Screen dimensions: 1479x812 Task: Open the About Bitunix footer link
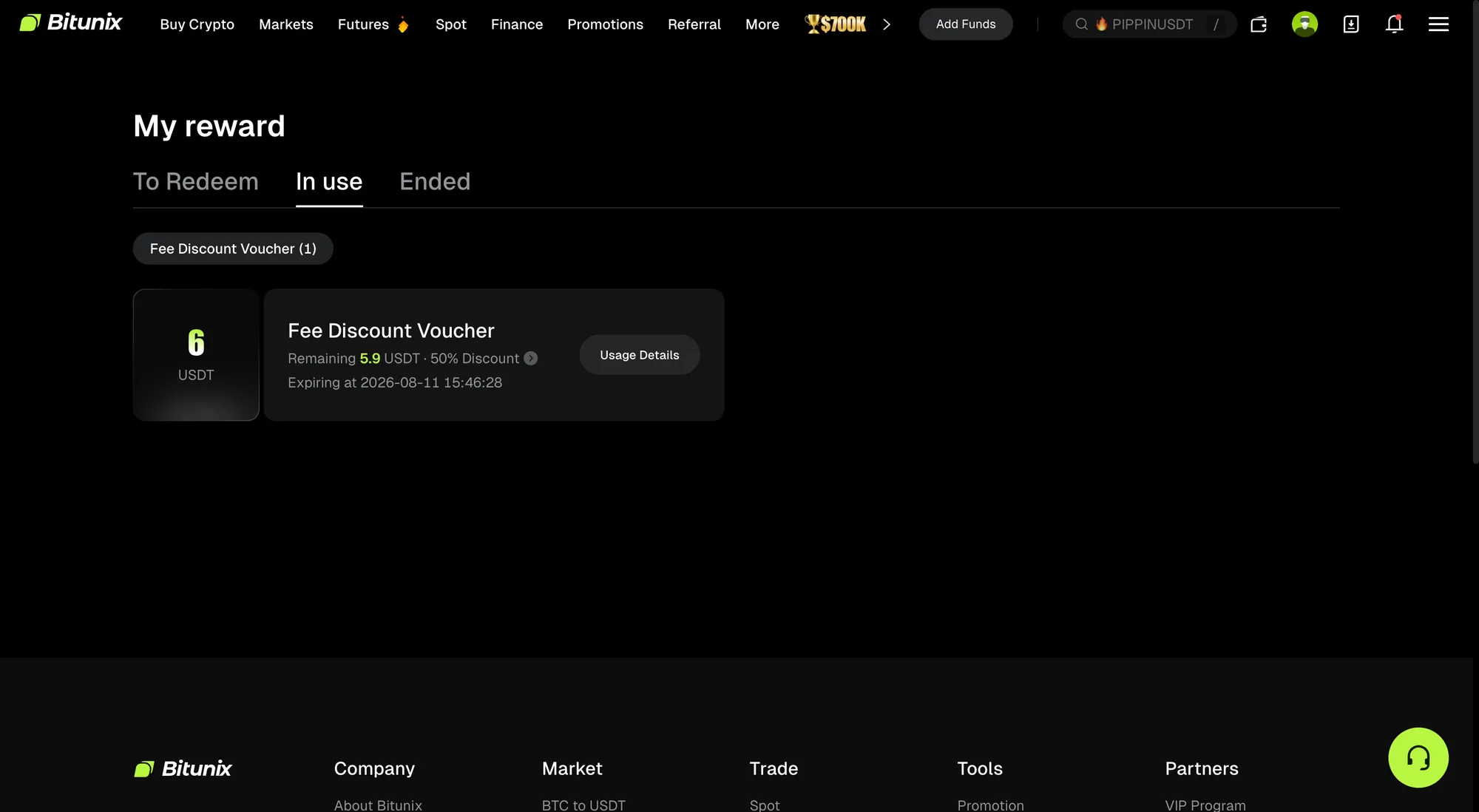378,805
